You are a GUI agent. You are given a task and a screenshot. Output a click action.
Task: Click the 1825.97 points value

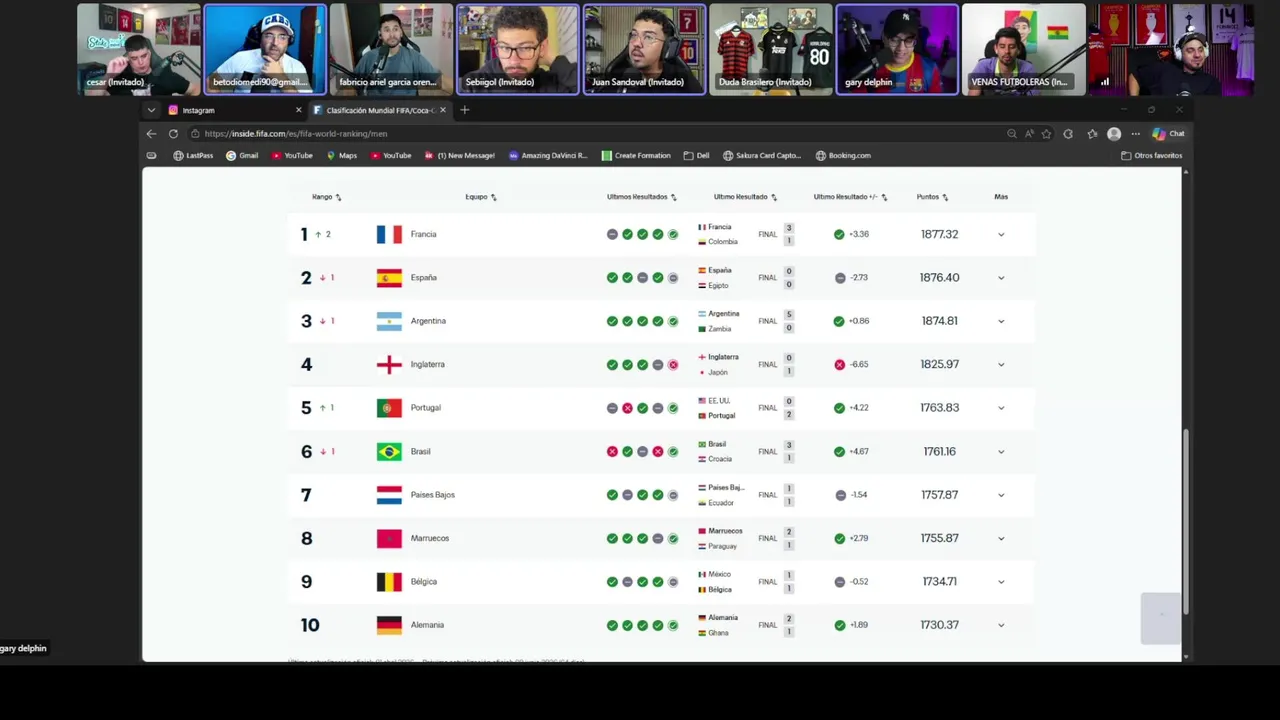(939, 364)
